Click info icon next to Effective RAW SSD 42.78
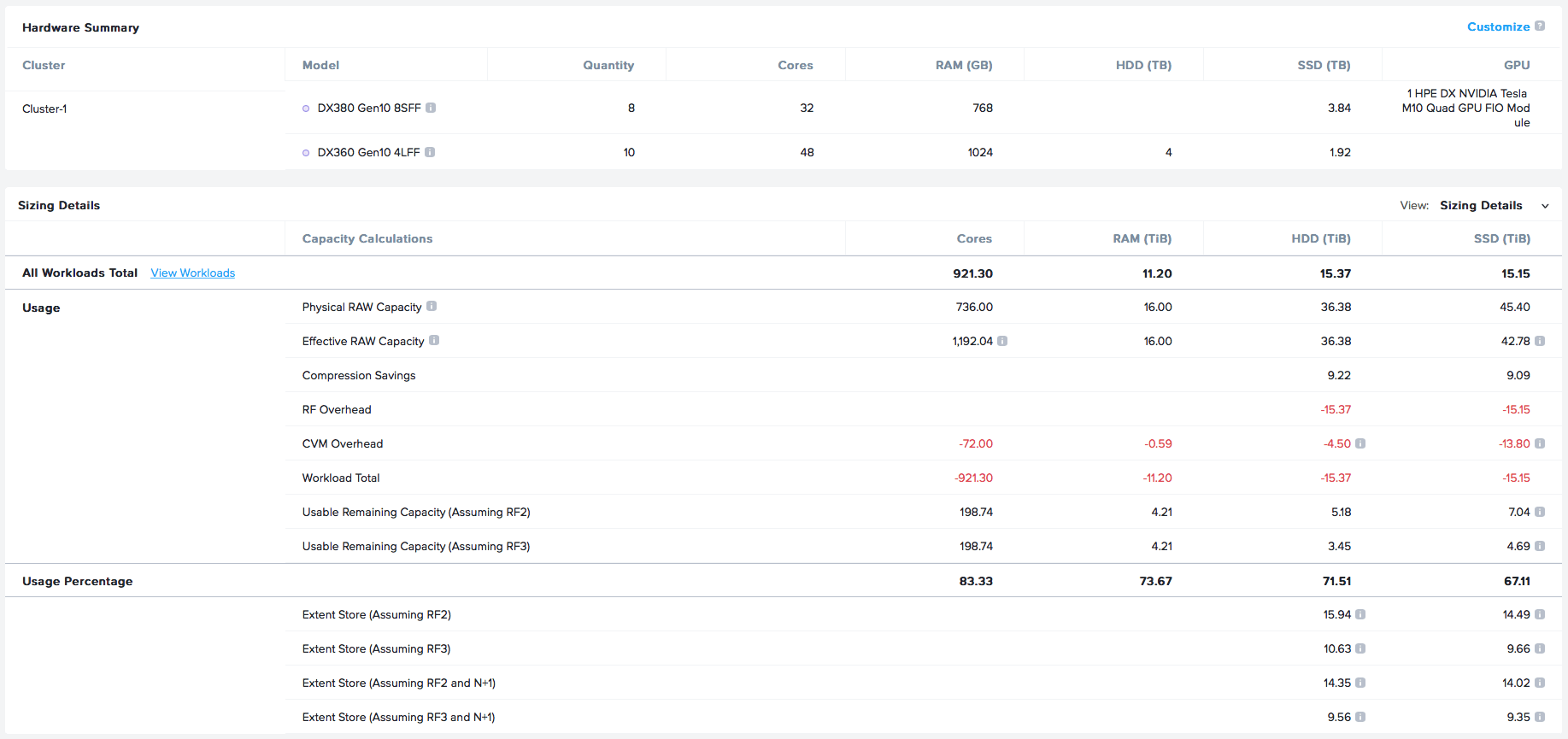Image resolution: width=1568 pixels, height=739 pixels. point(1540,341)
